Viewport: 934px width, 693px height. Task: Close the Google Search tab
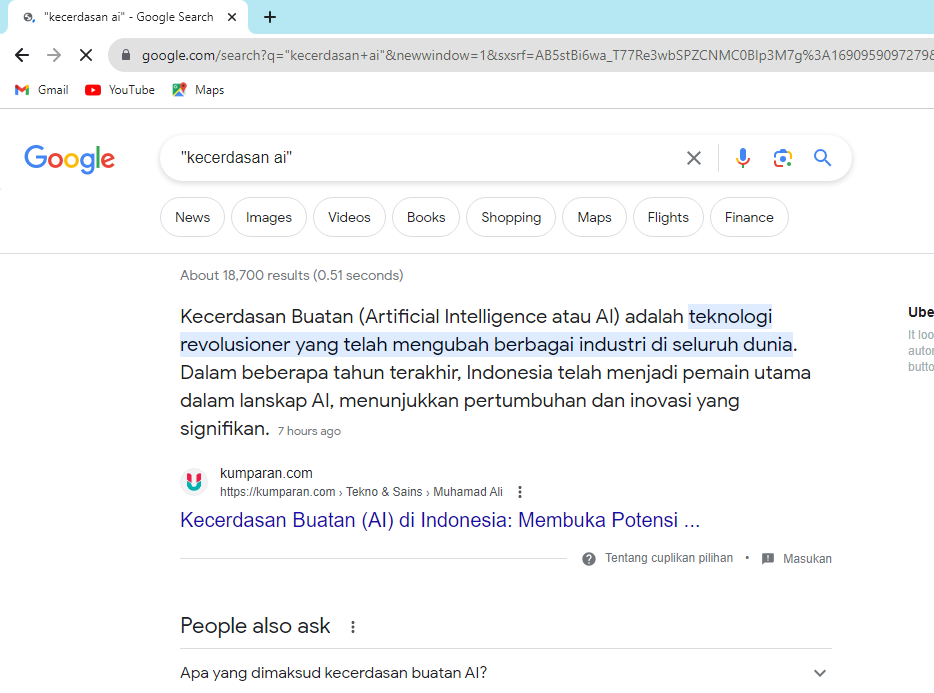coord(232,17)
